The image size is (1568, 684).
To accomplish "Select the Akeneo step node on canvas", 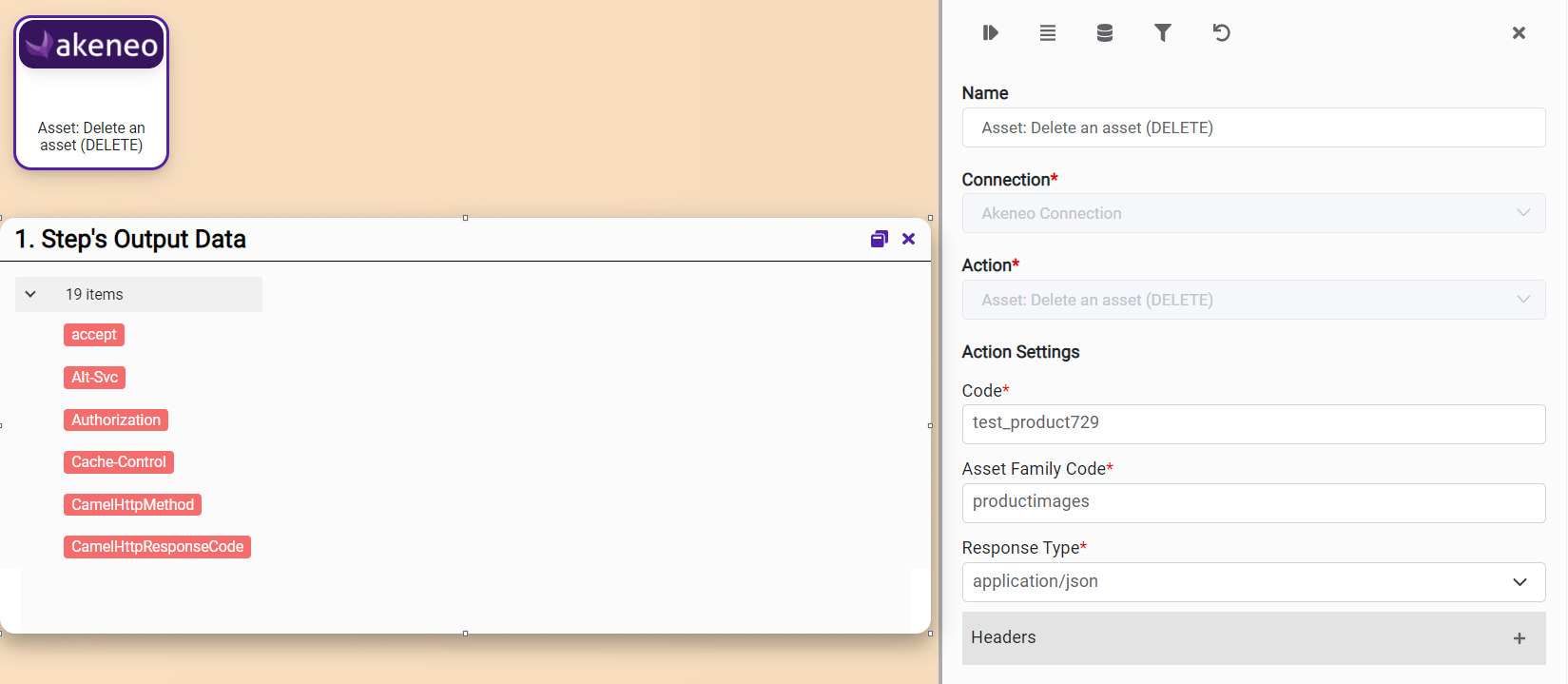I will [91, 93].
